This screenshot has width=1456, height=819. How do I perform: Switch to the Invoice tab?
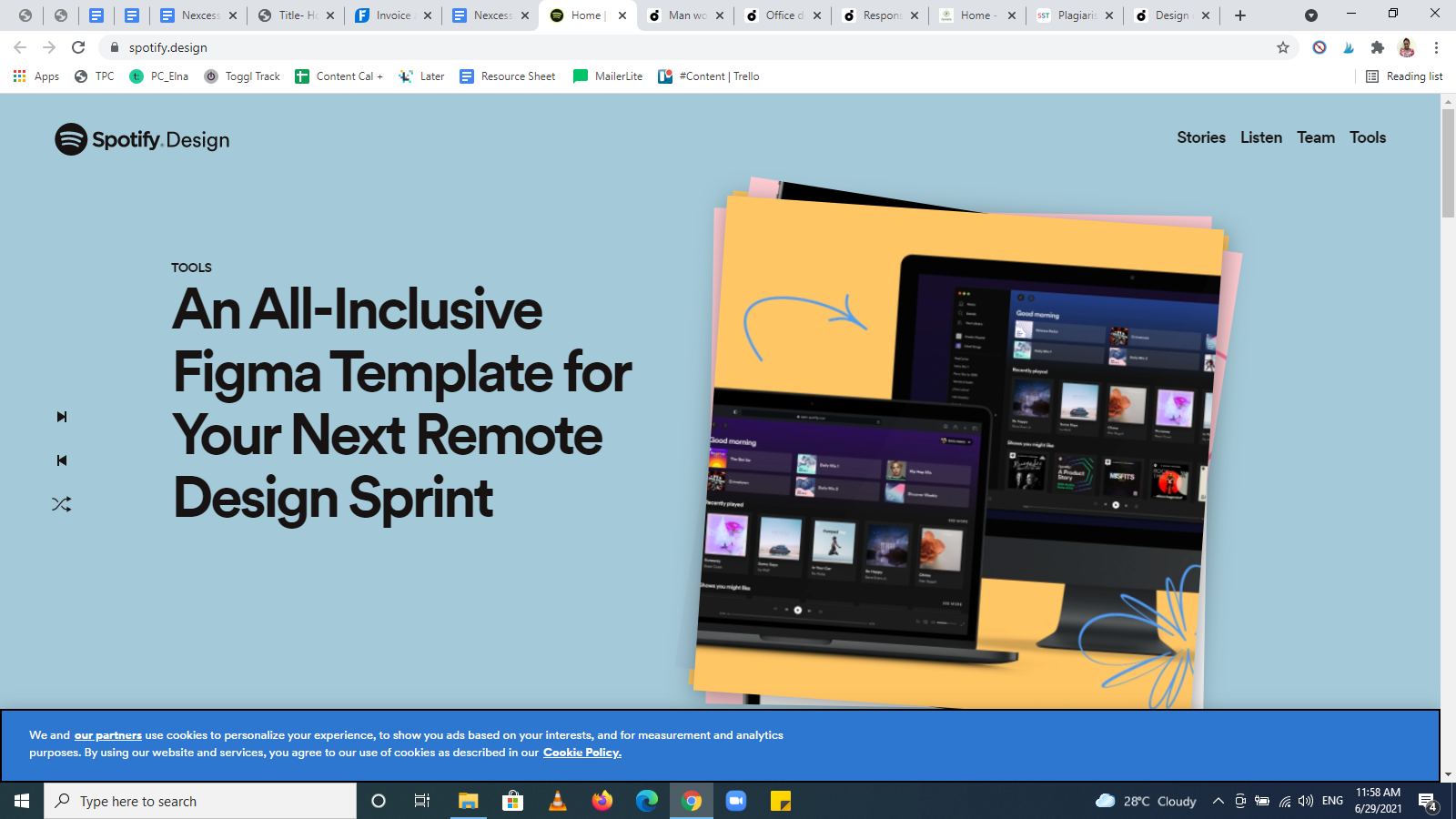[393, 15]
